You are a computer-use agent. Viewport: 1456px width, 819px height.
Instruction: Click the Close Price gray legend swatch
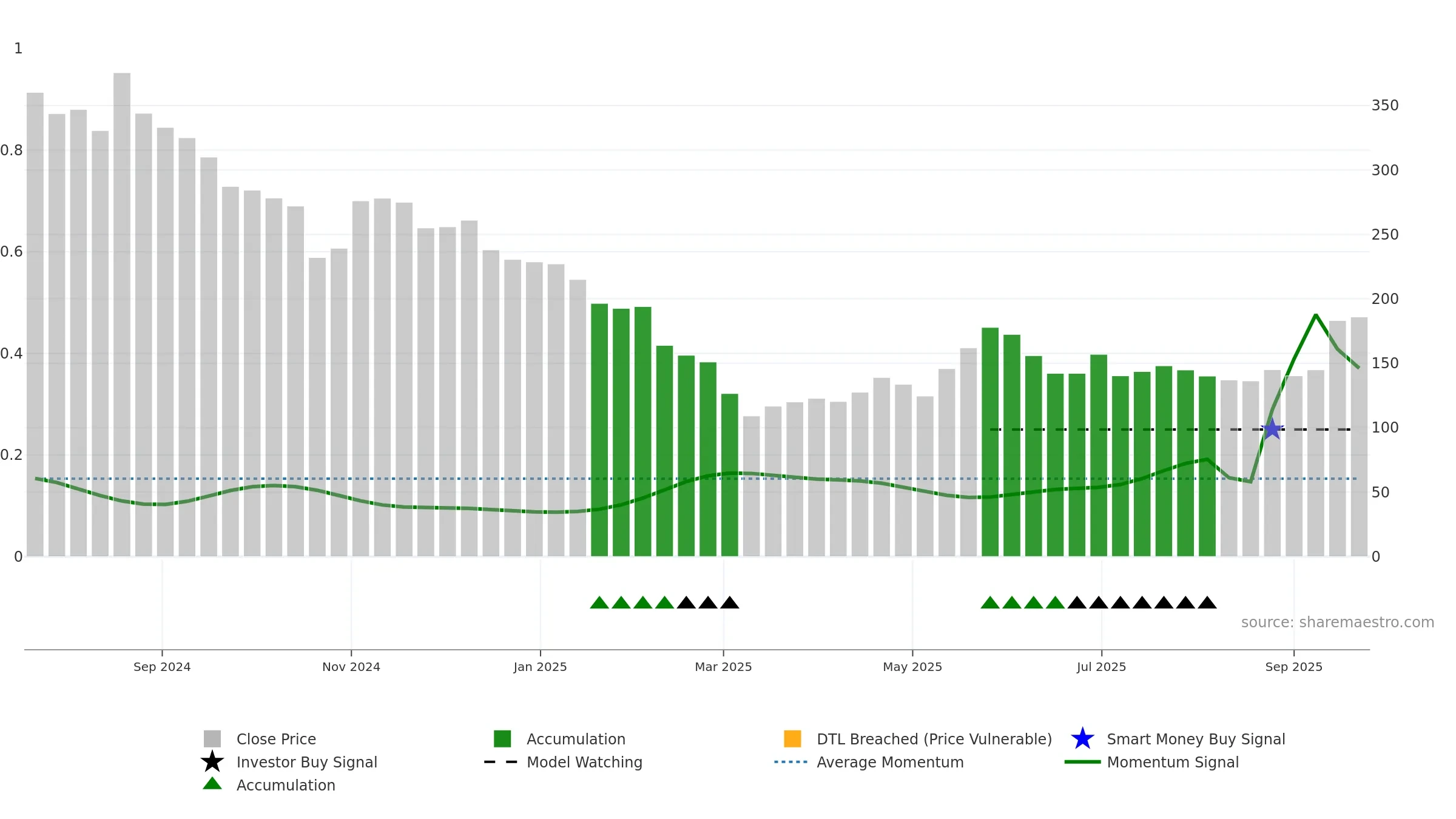212,739
